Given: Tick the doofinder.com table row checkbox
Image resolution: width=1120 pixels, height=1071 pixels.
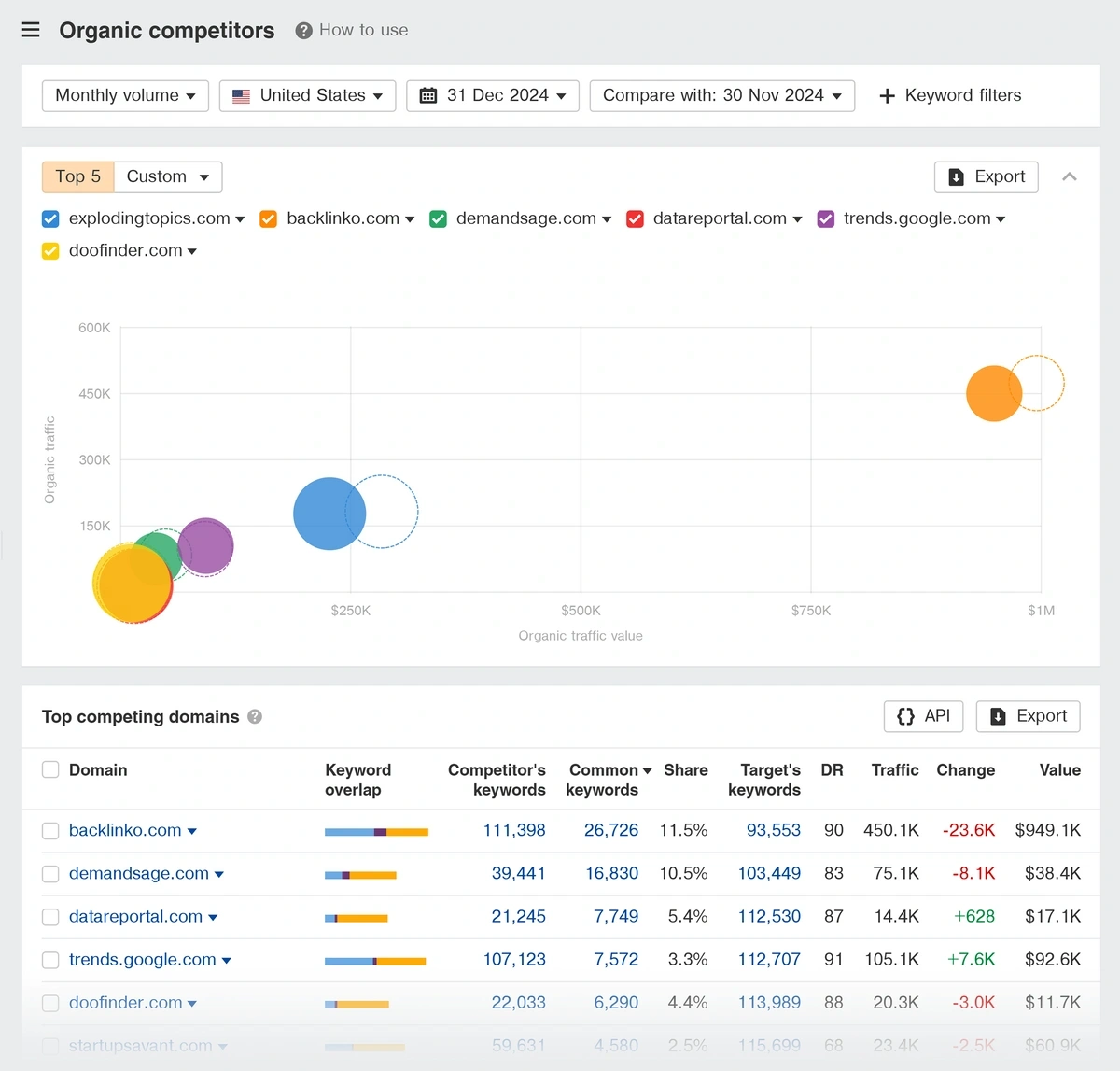Looking at the screenshot, I should coord(50,1003).
